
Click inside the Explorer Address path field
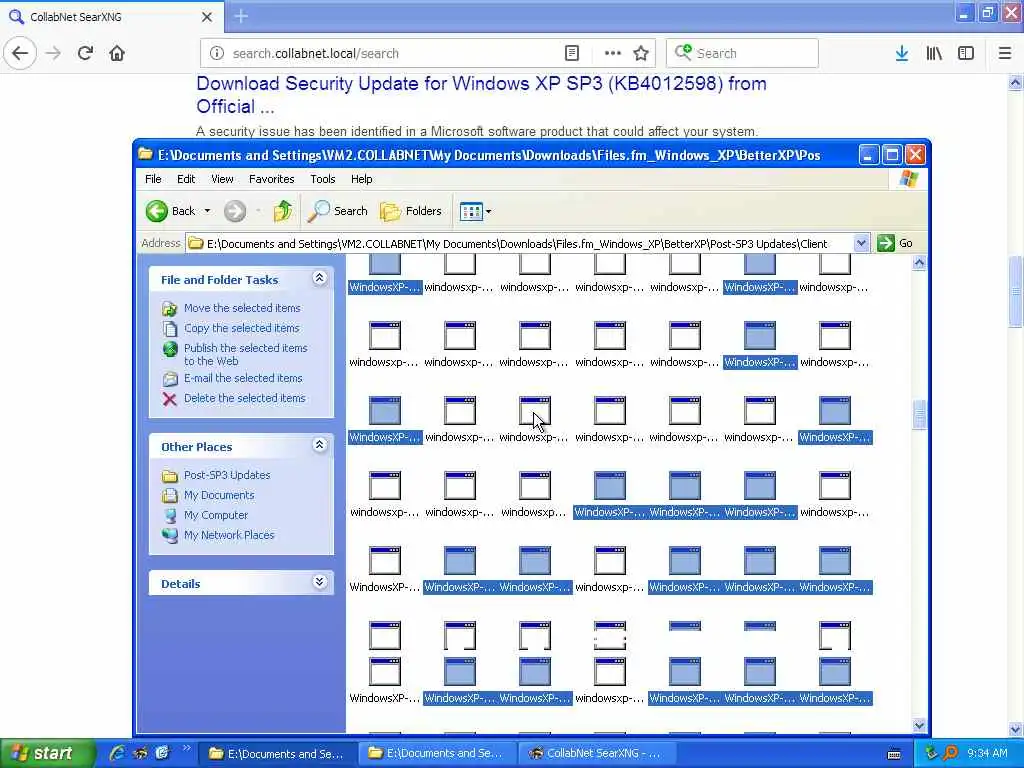(x=519, y=243)
